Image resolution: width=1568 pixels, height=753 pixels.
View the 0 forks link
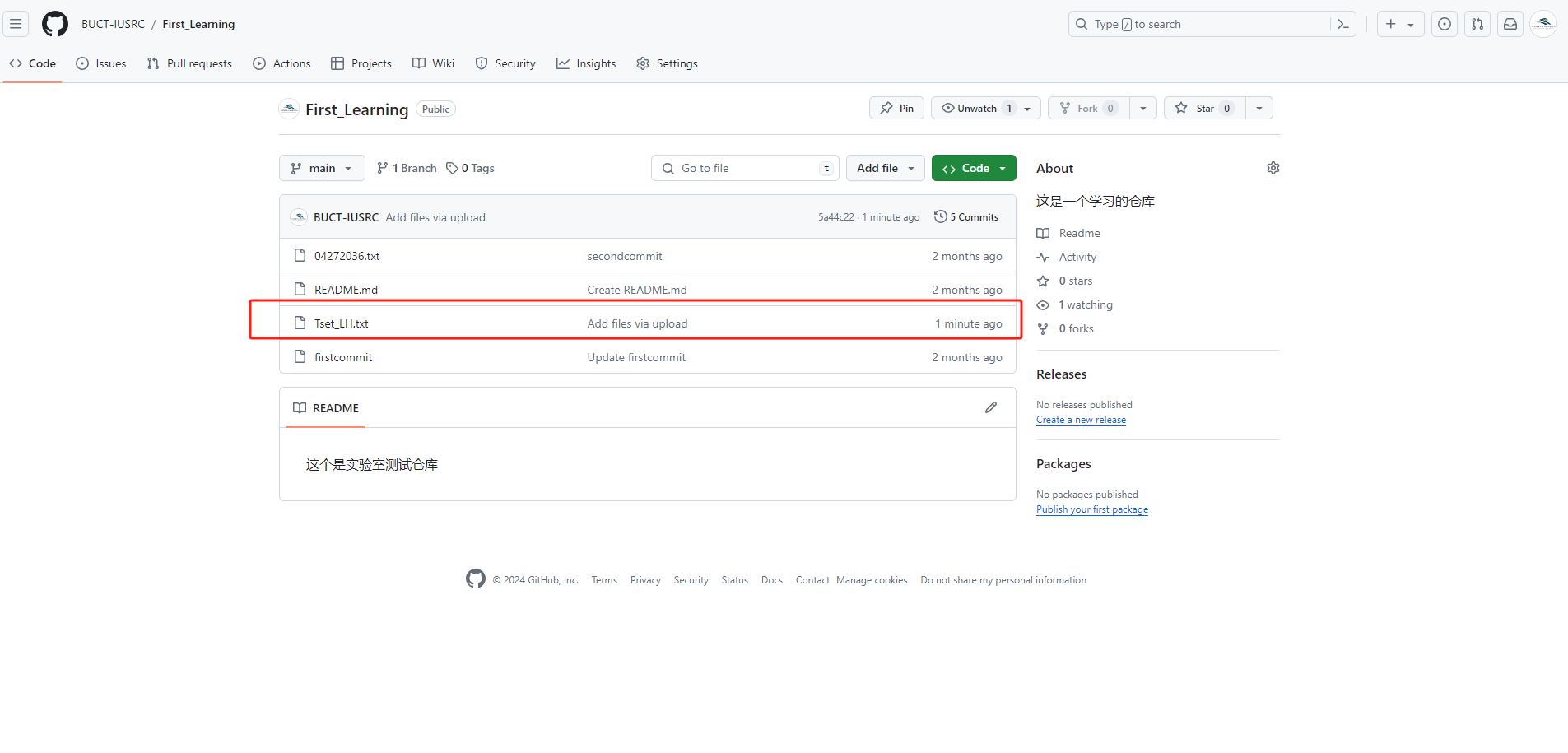pos(1065,328)
